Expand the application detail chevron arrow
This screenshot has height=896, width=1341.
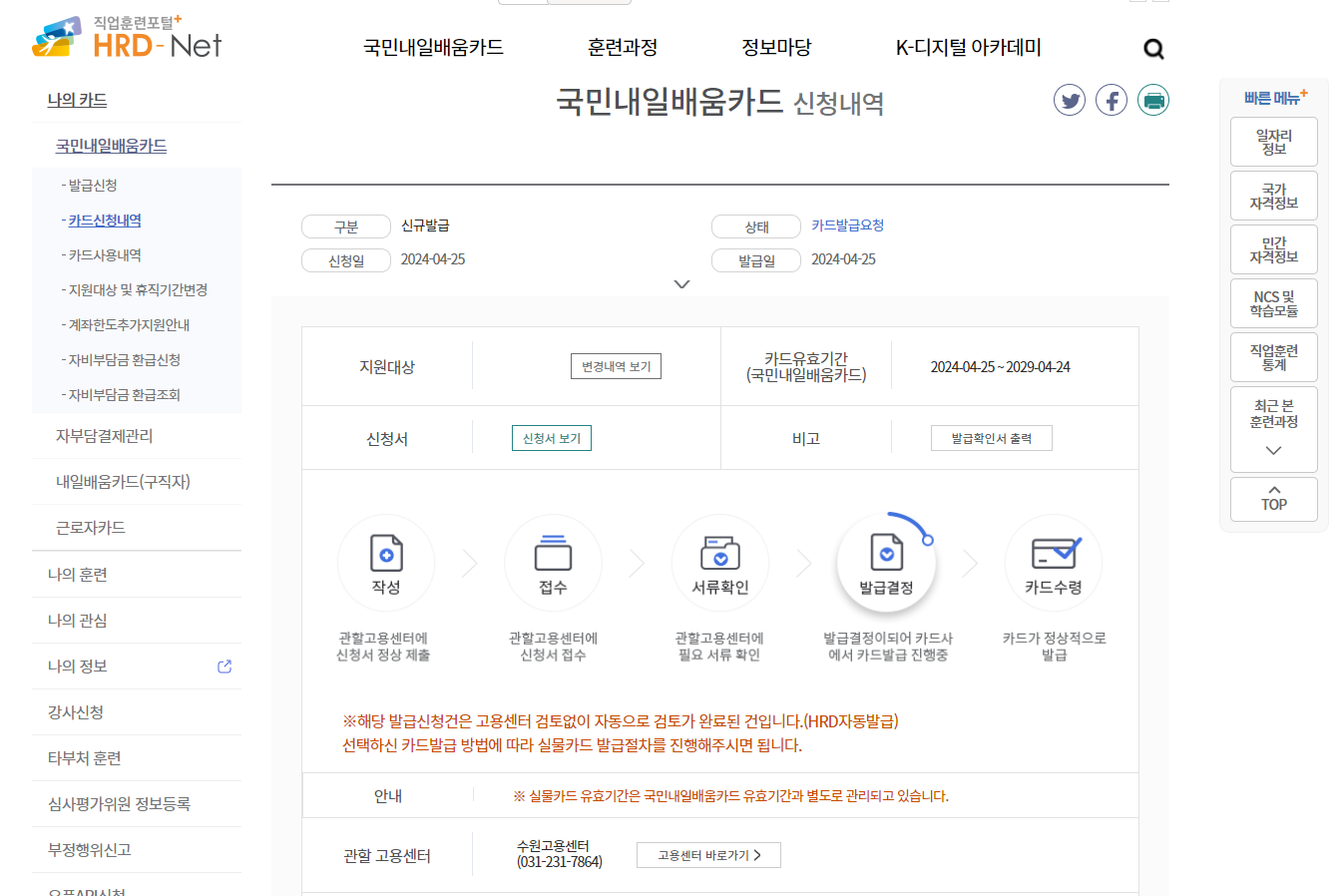[682, 283]
